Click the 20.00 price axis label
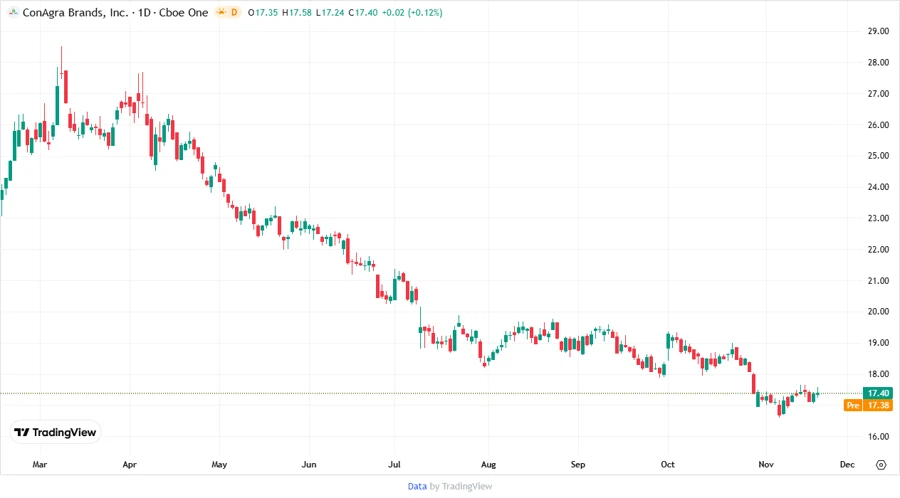The image size is (900, 498). (x=878, y=312)
